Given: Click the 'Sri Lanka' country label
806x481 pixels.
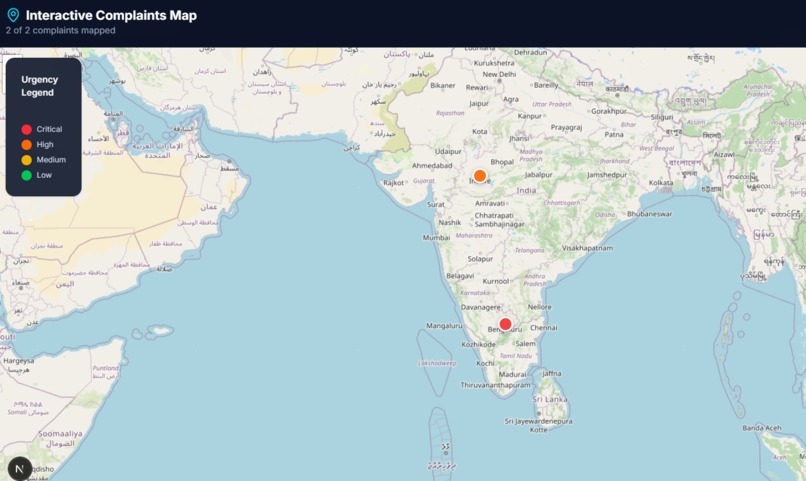Looking at the screenshot, I should pyautogui.click(x=549, y=399).
